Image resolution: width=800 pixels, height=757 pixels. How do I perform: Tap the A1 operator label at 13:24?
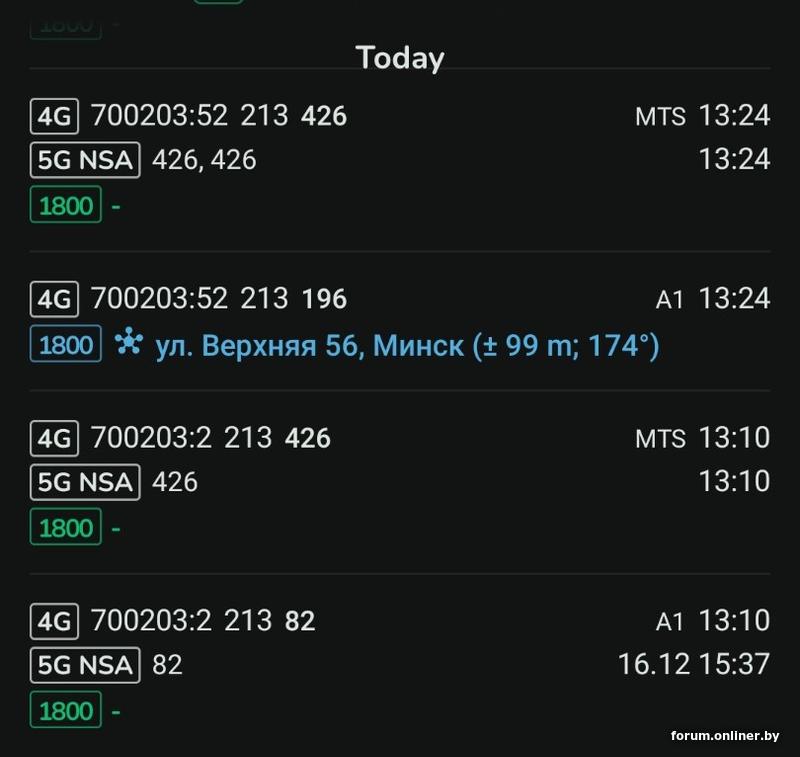[669, 299]
